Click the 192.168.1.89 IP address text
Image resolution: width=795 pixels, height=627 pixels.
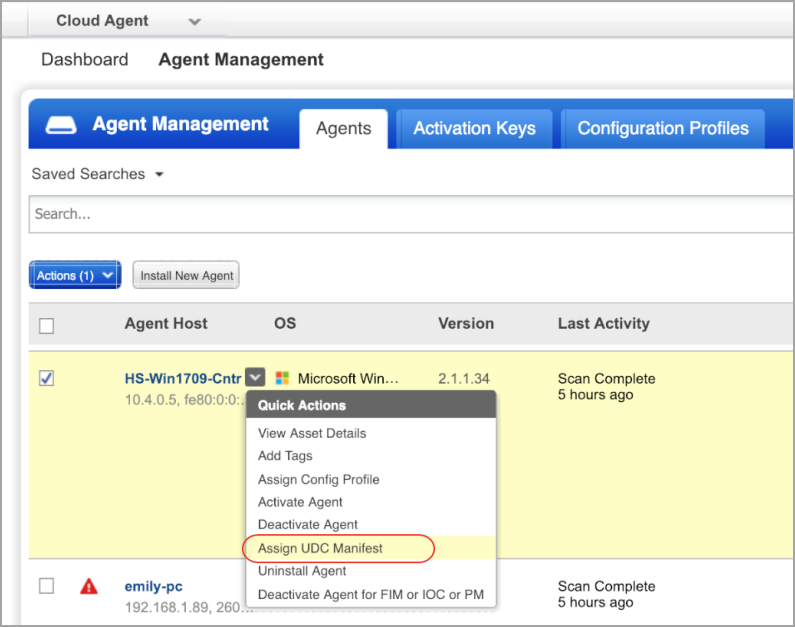(167, 607)
